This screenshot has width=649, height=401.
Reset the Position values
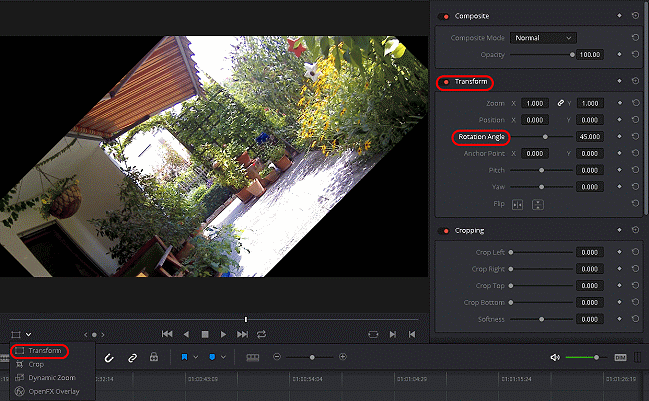pyautogui.click(x=635, y=120)
